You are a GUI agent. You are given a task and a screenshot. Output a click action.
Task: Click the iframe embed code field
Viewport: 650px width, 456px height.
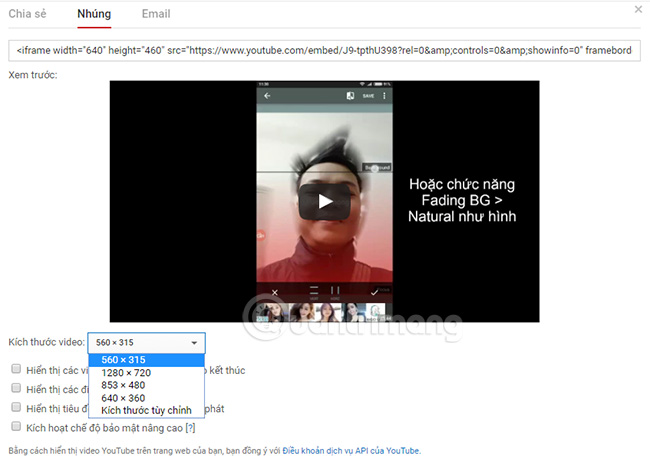click(x=324, y=51)
